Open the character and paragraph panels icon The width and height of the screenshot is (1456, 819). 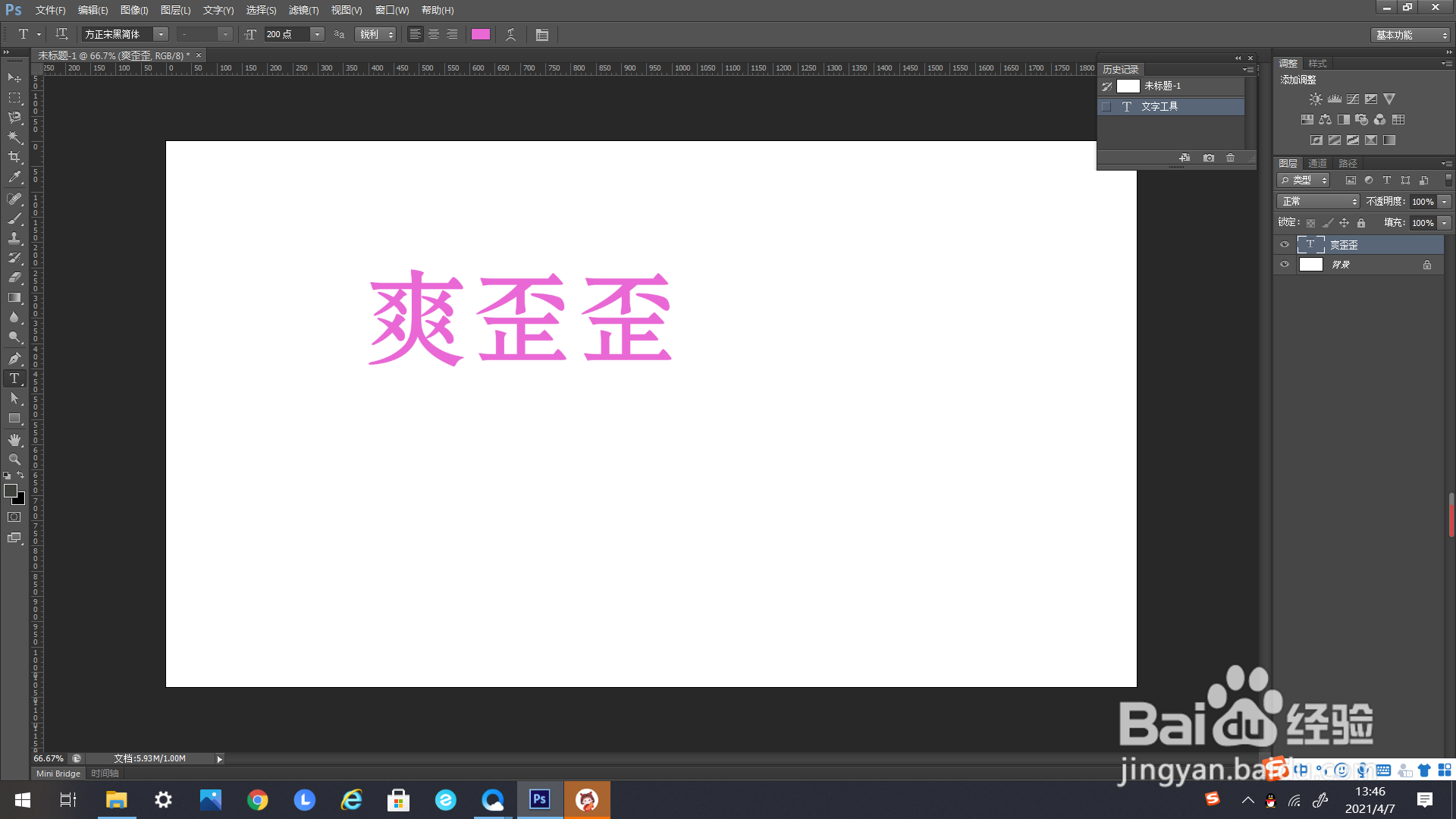pos(541,34)
